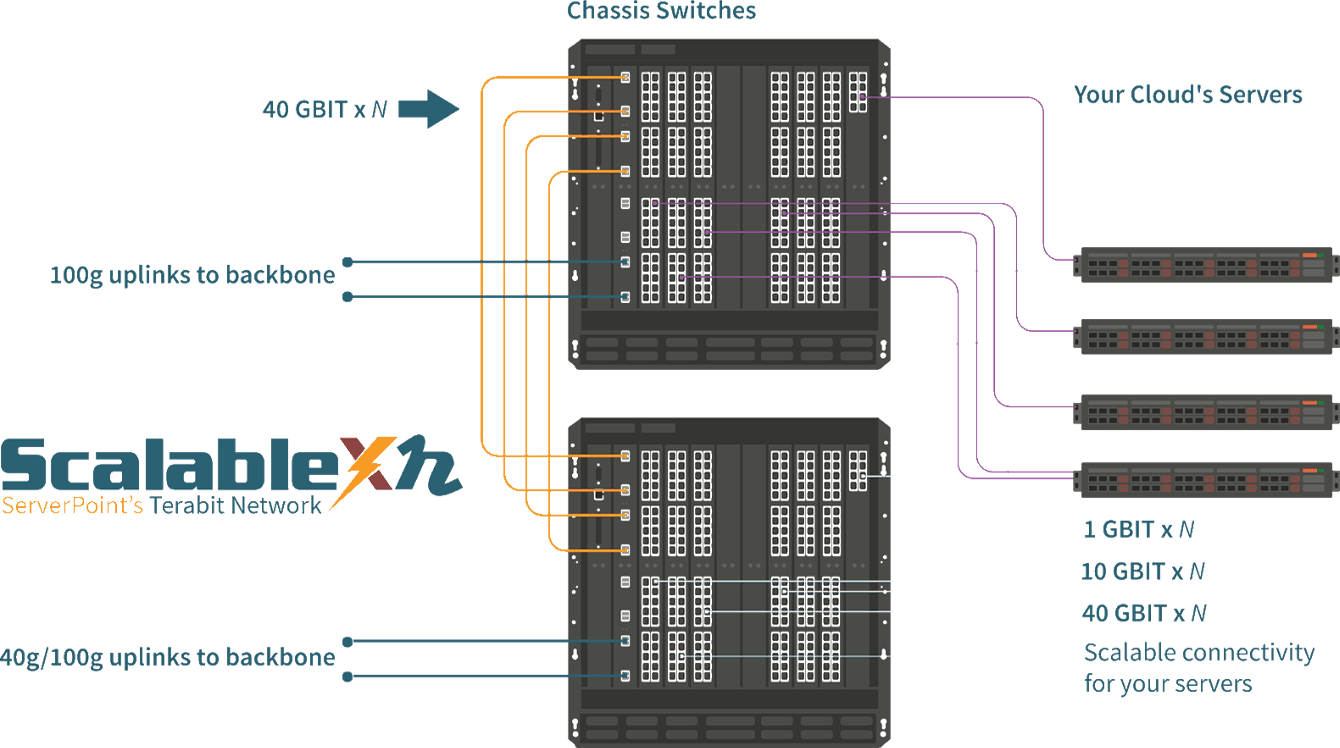Click the 100g uplinks to backbone label
1340x748 pixels.
(x=193, y=274)
